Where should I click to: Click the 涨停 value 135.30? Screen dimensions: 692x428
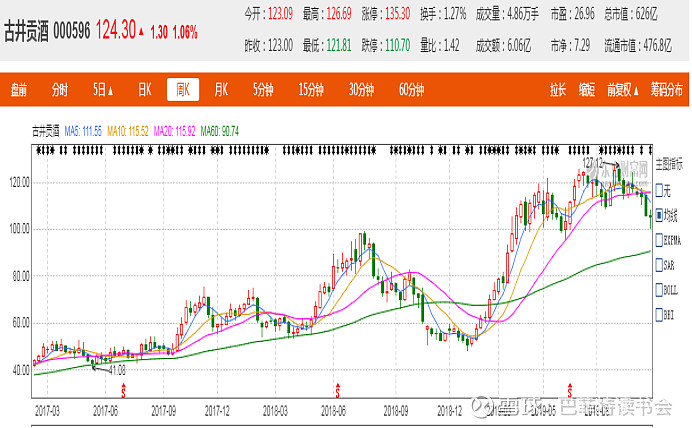click(x=398, y=14)
